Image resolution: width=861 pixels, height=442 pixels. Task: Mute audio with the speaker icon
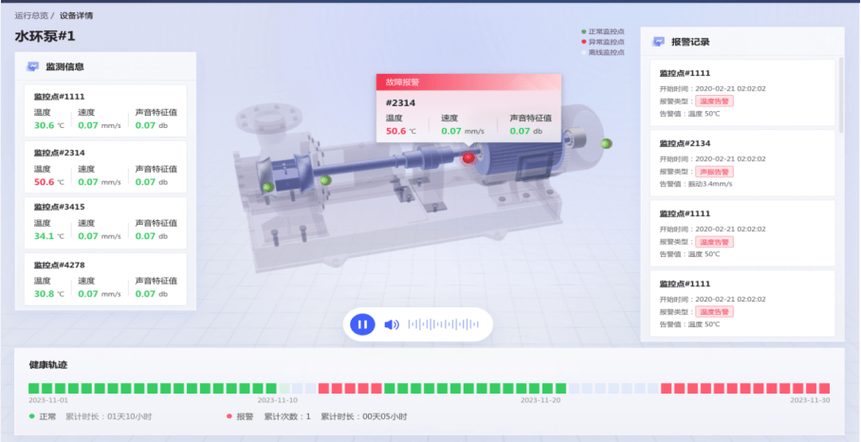(x=391, y=324)
